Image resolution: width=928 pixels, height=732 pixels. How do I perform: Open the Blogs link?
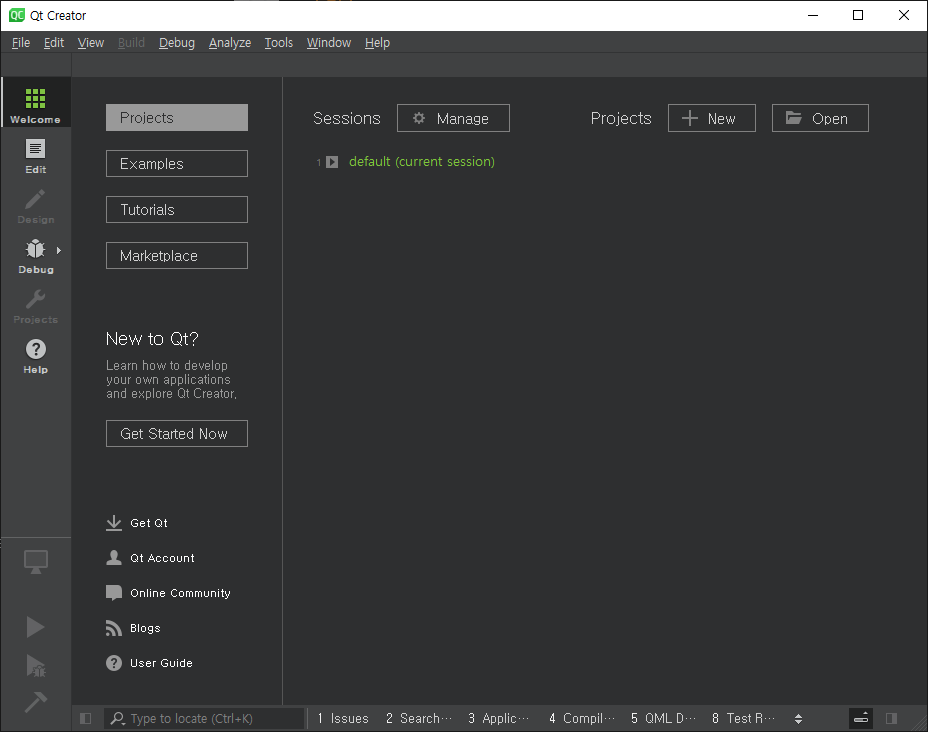point(133,628)
